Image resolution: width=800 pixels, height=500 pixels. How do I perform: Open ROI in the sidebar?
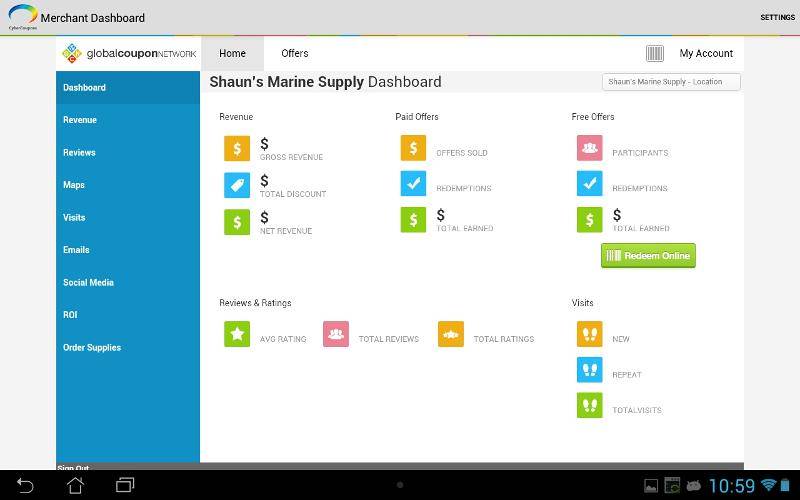click(x=128, y=315)
